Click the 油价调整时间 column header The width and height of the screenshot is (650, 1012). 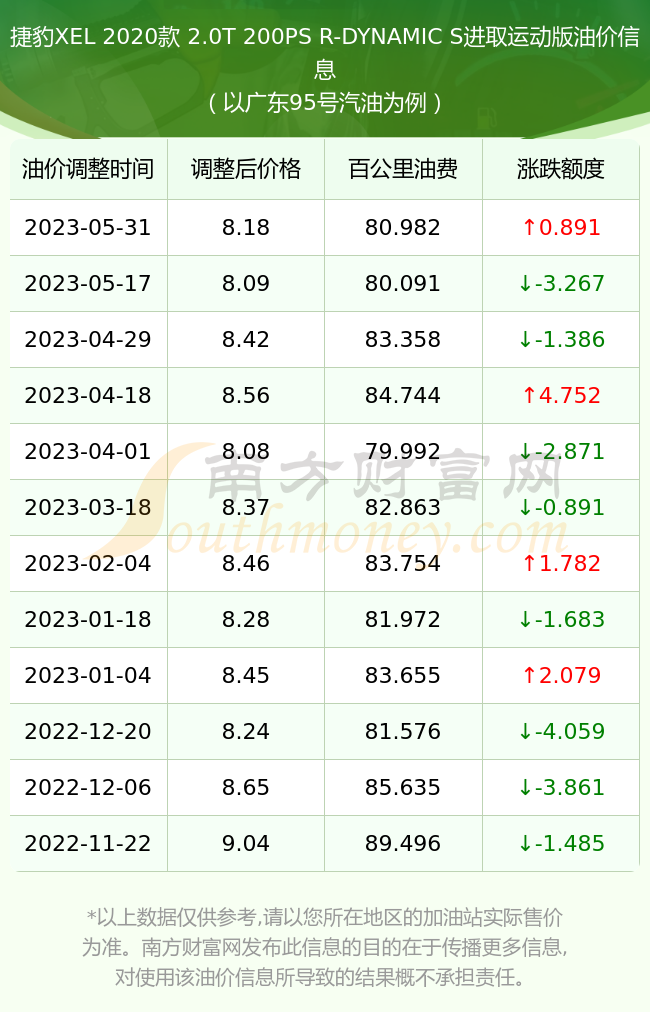pos(88,169)
